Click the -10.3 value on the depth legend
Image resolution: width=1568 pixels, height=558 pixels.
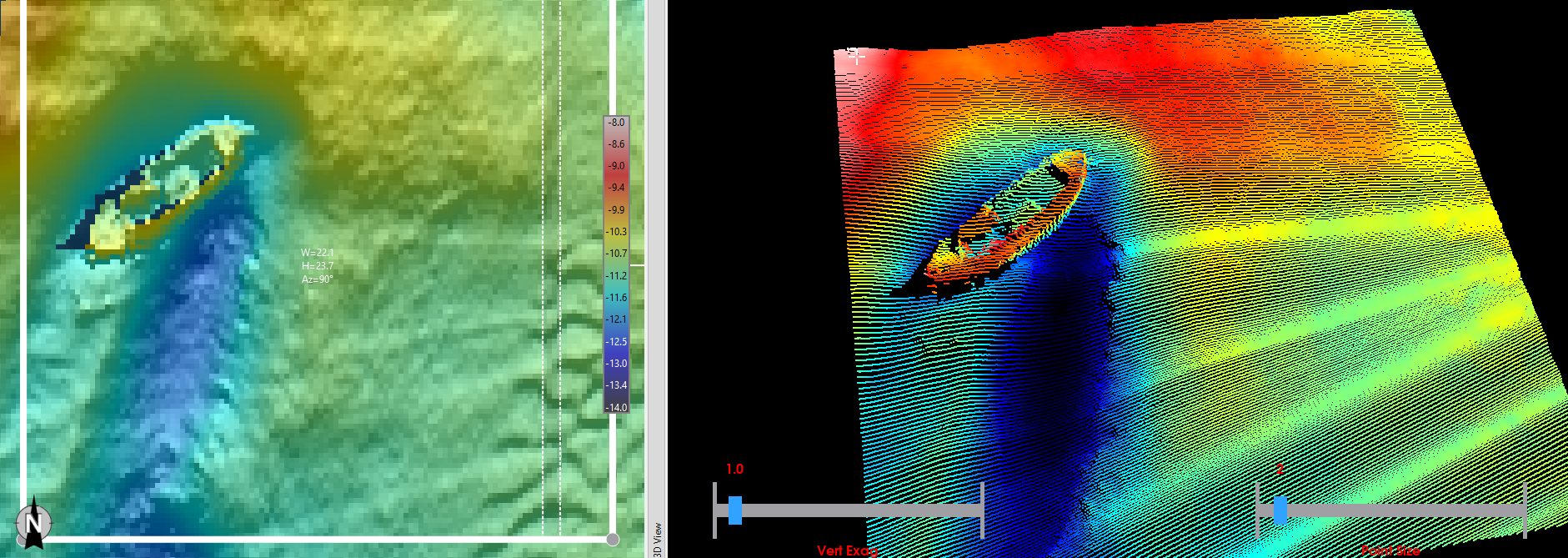coord(616,232)
